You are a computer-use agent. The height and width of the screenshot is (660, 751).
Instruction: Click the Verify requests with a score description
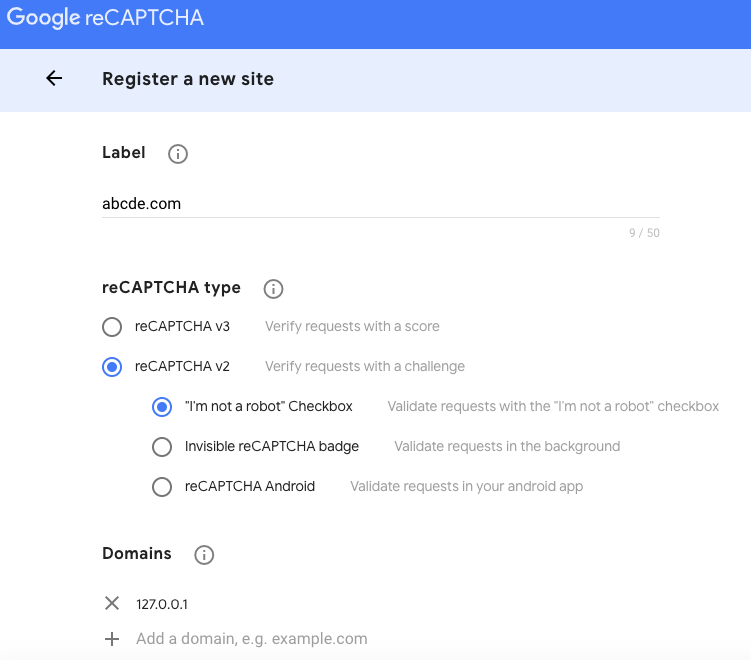tap(352, 326)
